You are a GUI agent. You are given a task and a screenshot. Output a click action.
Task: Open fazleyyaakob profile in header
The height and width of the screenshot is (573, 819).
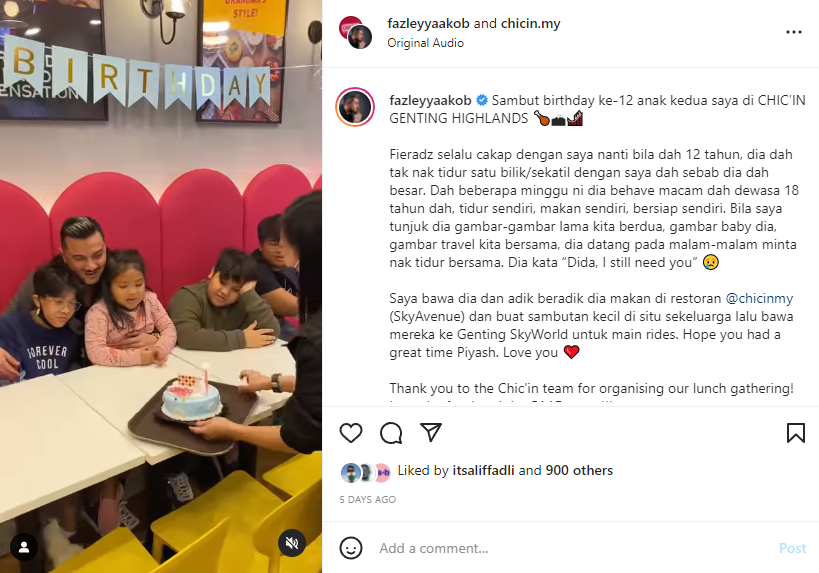[428, 24]
